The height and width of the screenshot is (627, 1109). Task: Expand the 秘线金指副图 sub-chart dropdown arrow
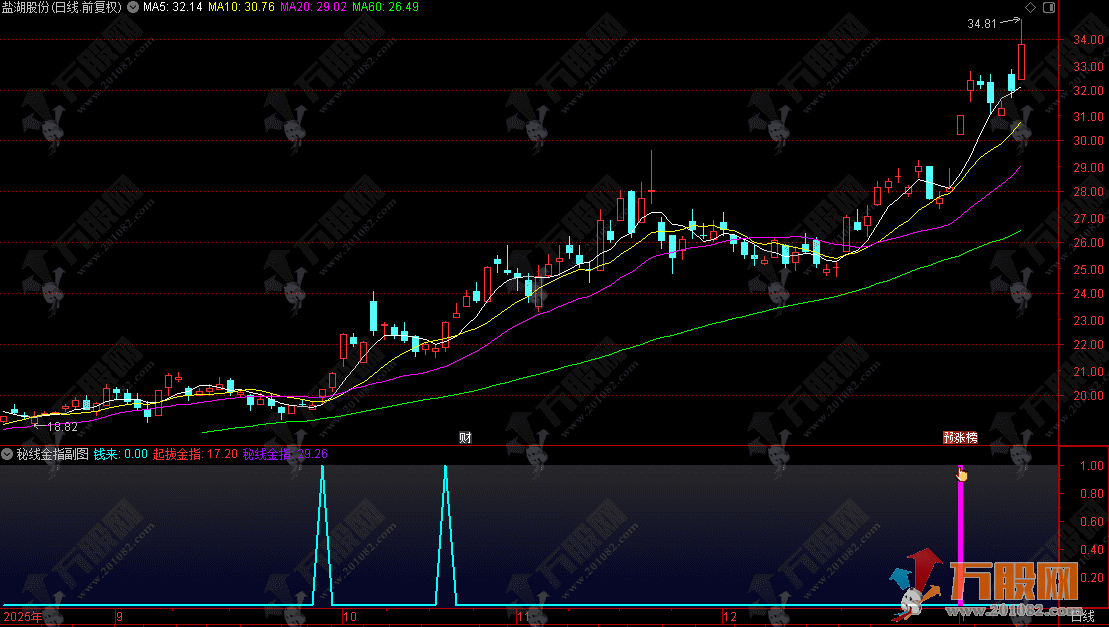(x=8, y=454)
